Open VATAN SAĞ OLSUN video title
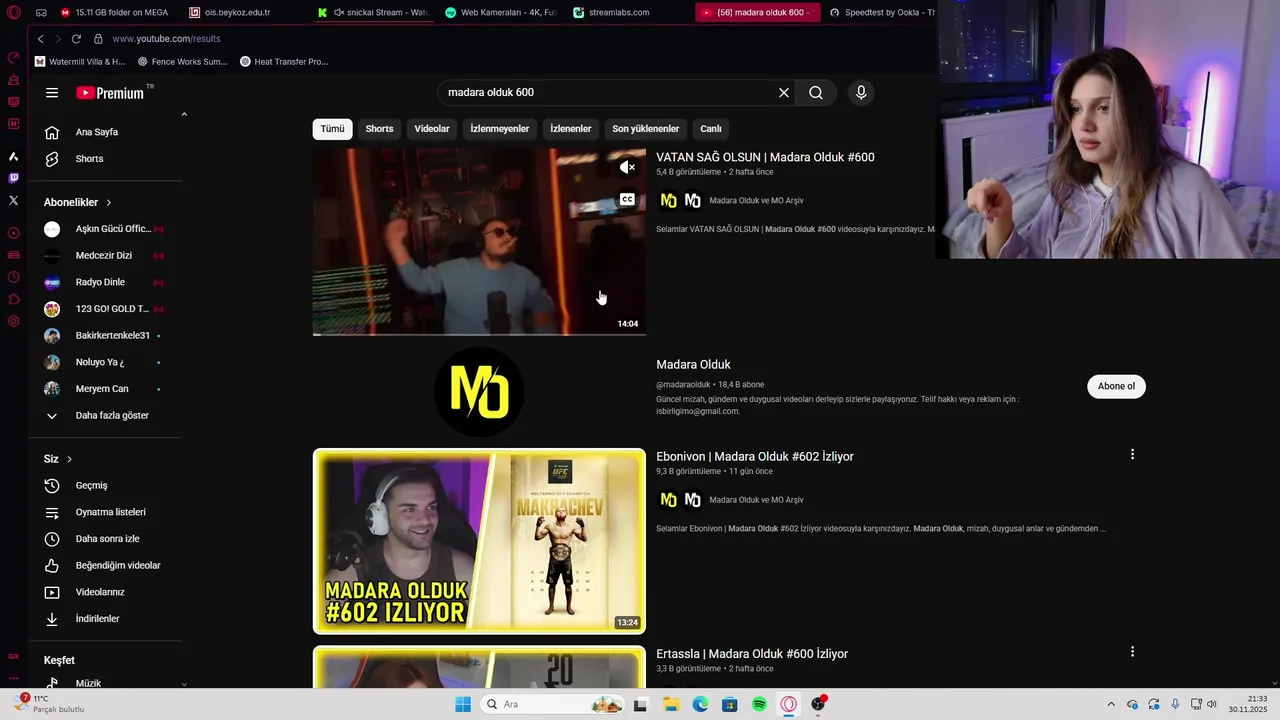 click(x=765, y=157)
